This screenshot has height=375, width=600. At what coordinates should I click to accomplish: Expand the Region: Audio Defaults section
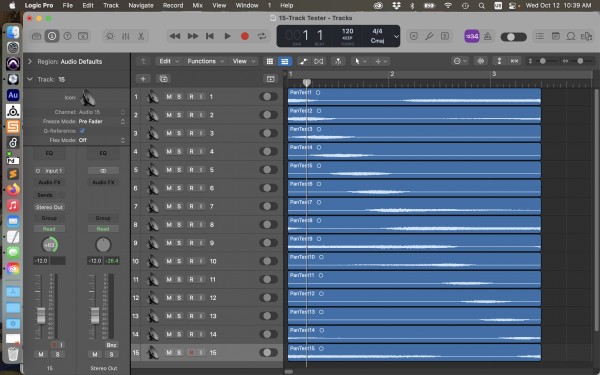pyautogui.click(x=30, y=61)
